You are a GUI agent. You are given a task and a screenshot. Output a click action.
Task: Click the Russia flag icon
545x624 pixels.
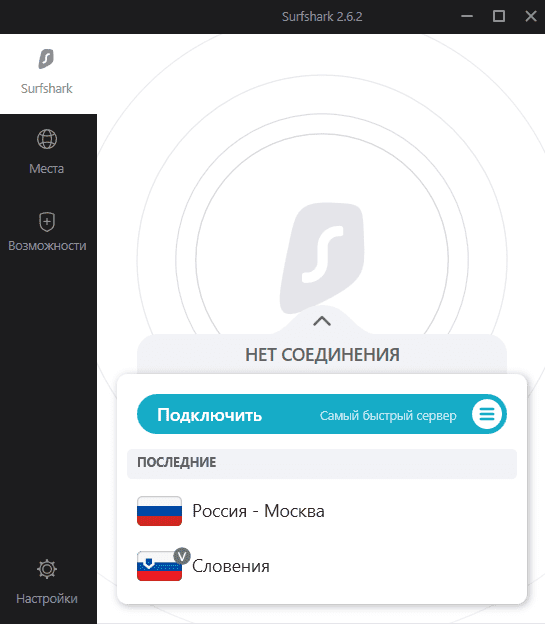point(159,511)
